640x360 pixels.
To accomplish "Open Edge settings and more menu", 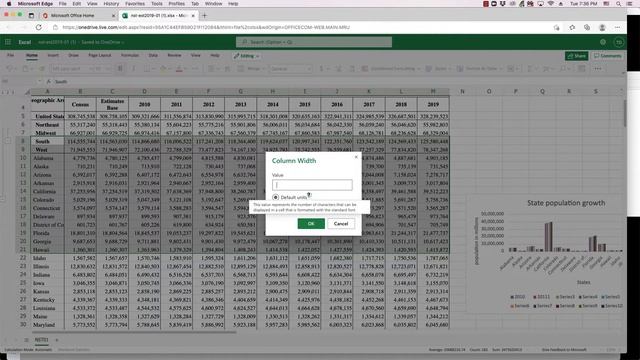I will click(618, 27).
